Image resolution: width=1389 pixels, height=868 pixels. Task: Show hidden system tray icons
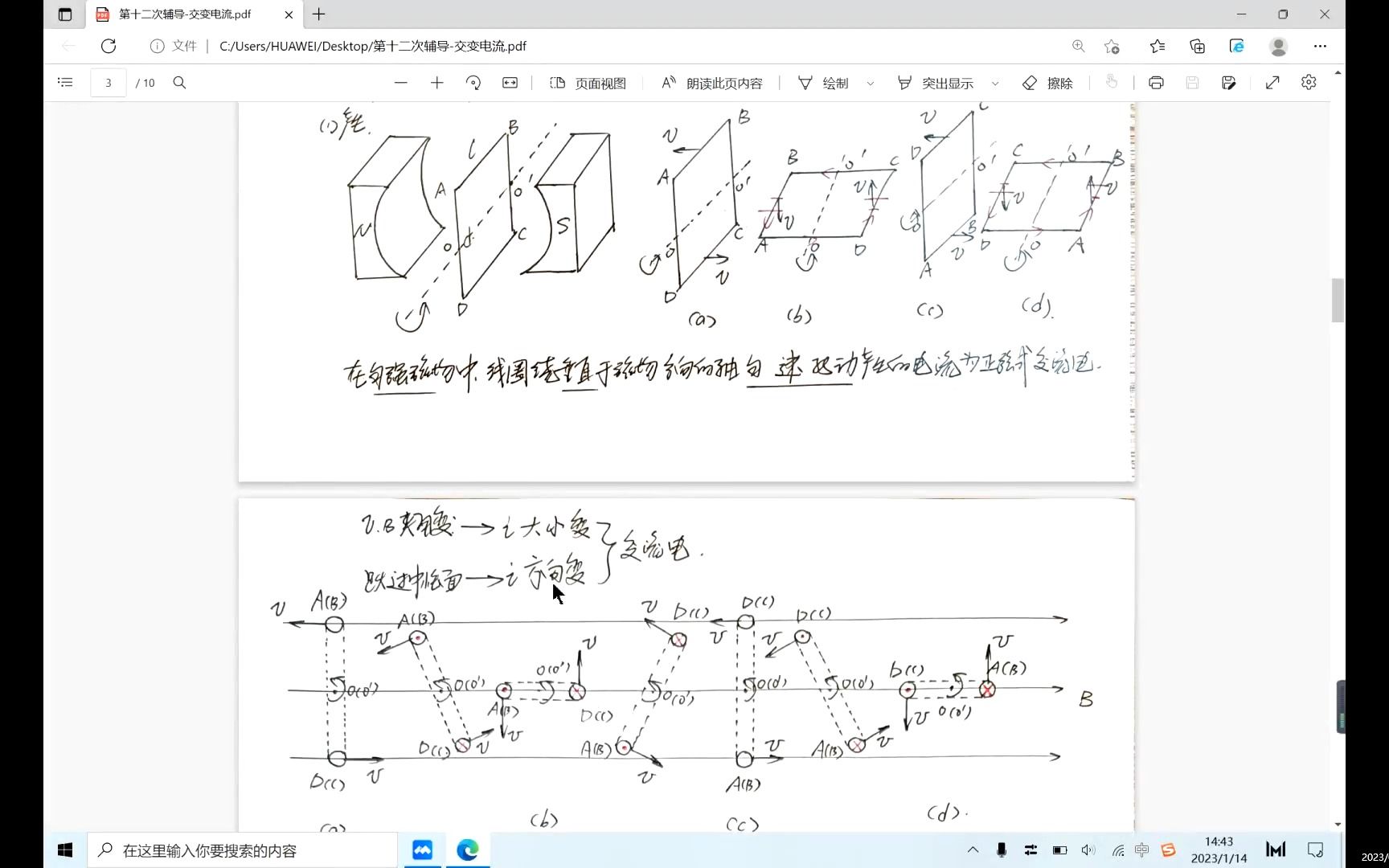(x=973, y=850)
